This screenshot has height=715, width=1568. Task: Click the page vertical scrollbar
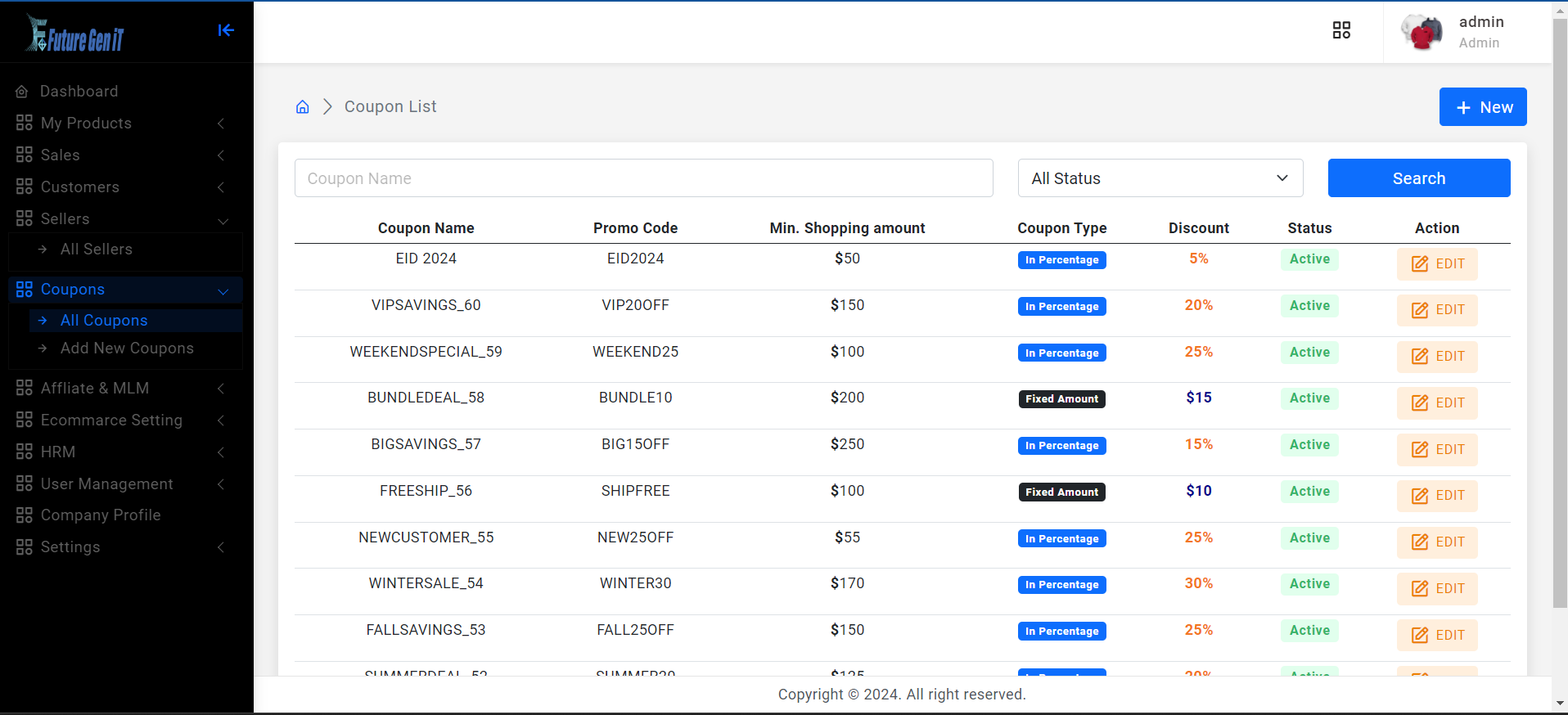pos(1560,327)
